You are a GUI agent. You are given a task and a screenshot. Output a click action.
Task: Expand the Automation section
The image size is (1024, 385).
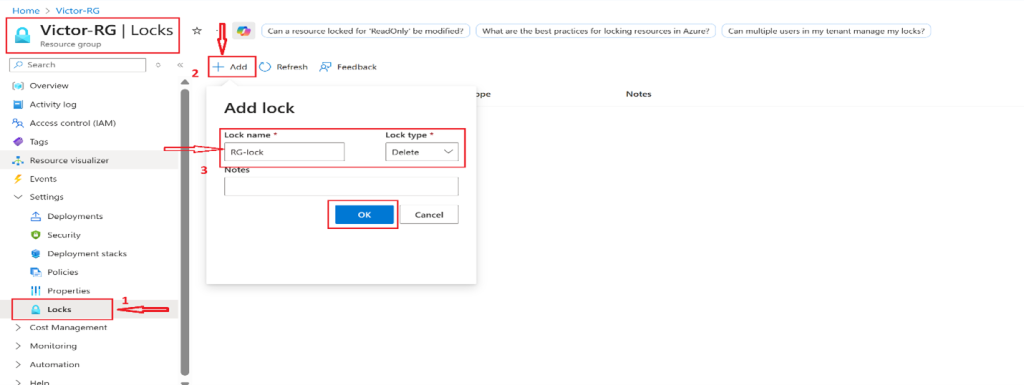click(x=18, y=365)
